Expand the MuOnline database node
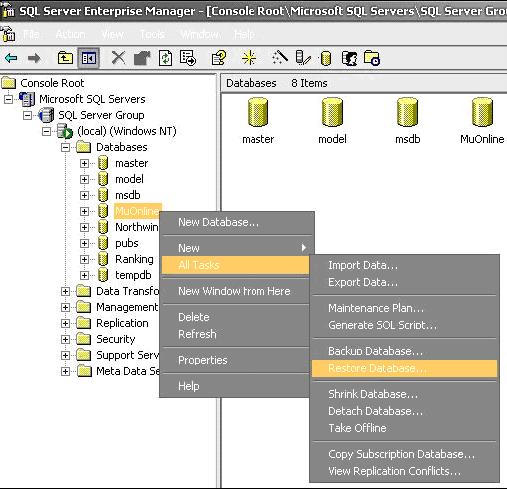This screenshot has width=507, height=489. click(x=84, y=211)
